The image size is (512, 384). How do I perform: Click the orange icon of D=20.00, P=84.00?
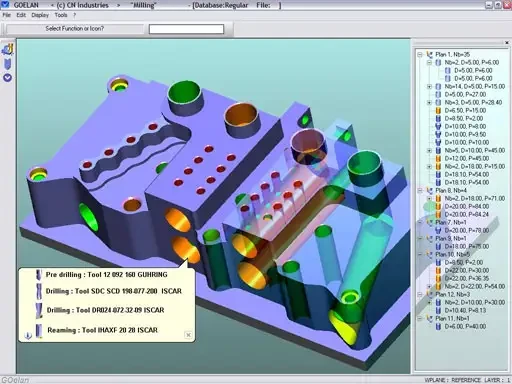[x=438, y=206]
